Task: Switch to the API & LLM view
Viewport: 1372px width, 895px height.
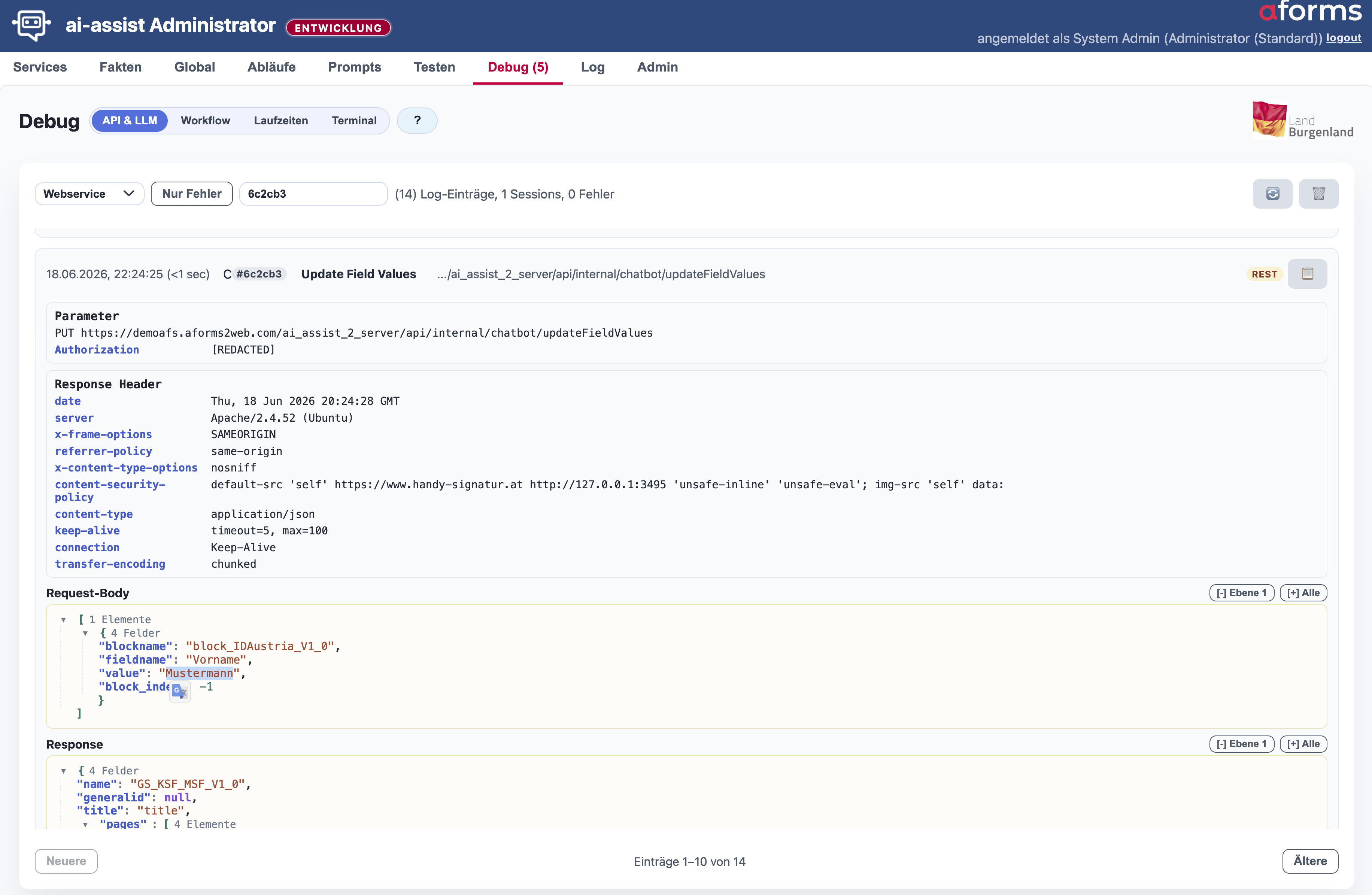Action: (x=130, y=121)
